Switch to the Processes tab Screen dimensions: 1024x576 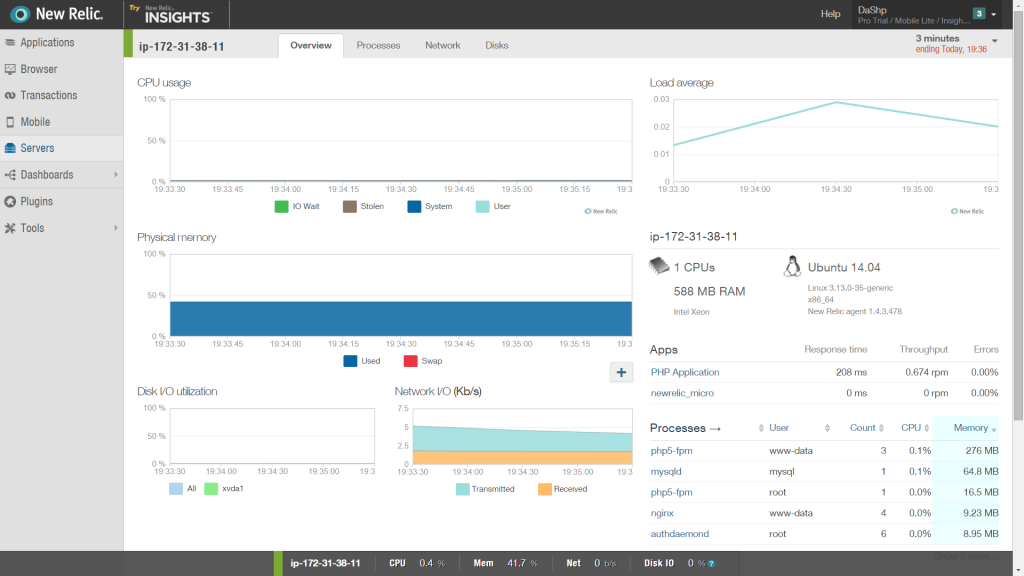click(x=378, y=46)
